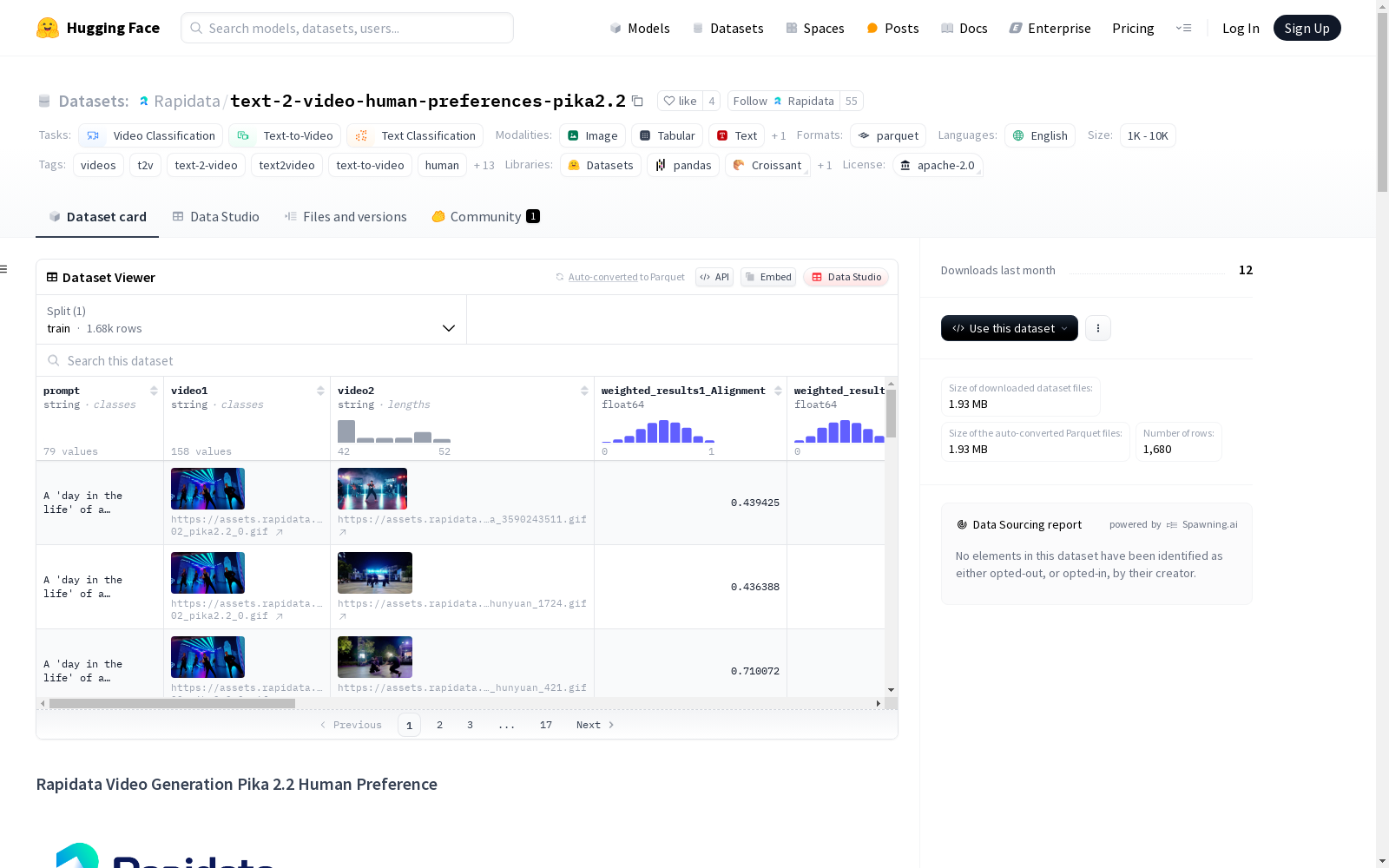
Task: Click the Datasets breadcrumb icon
Action: click(44, 101)
